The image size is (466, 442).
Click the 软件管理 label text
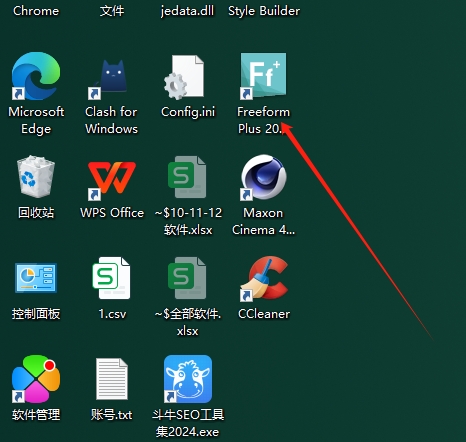tap(36, 415)
